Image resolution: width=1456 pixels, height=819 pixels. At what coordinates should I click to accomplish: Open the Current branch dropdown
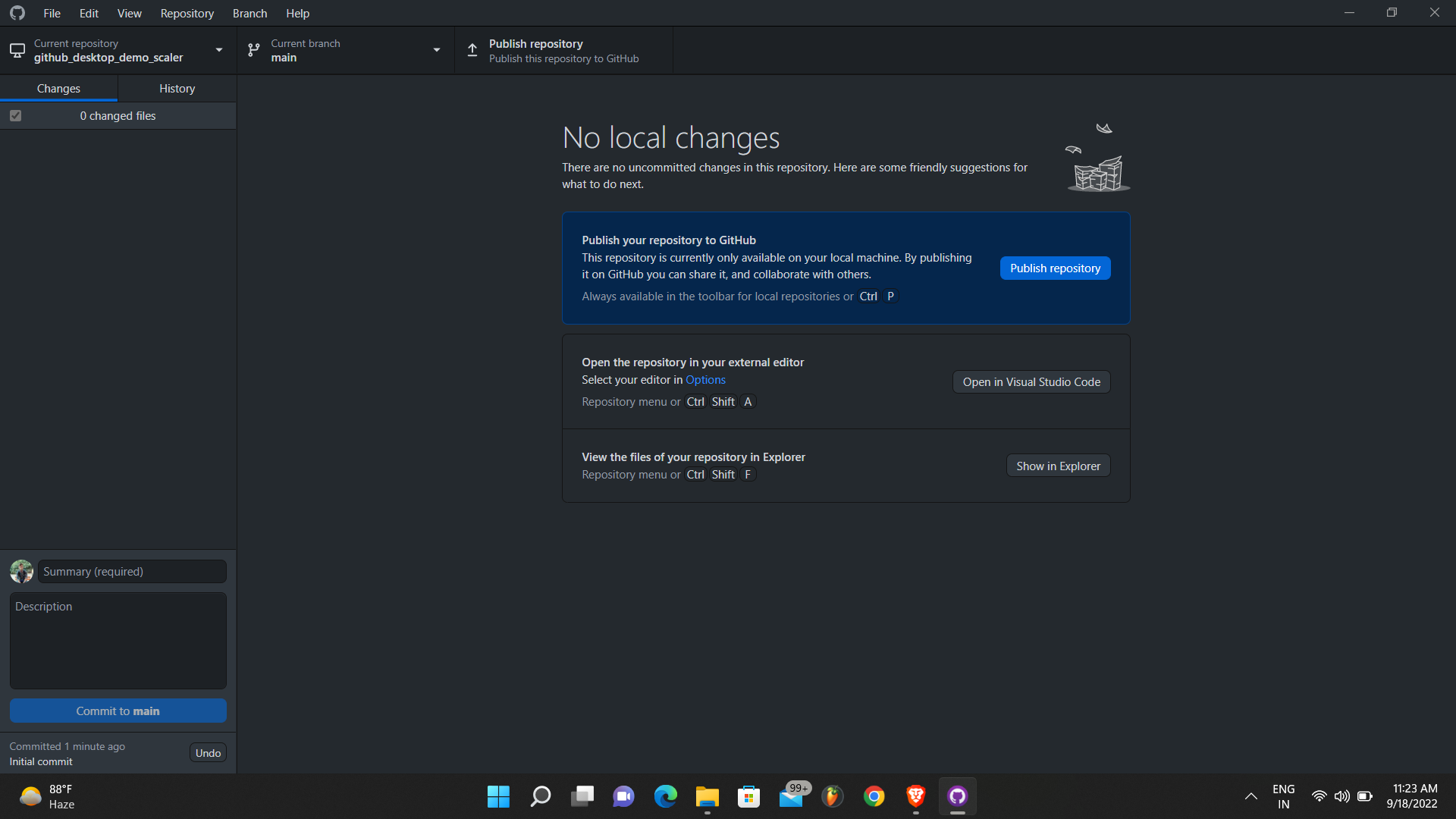click(x=436, y=50)
